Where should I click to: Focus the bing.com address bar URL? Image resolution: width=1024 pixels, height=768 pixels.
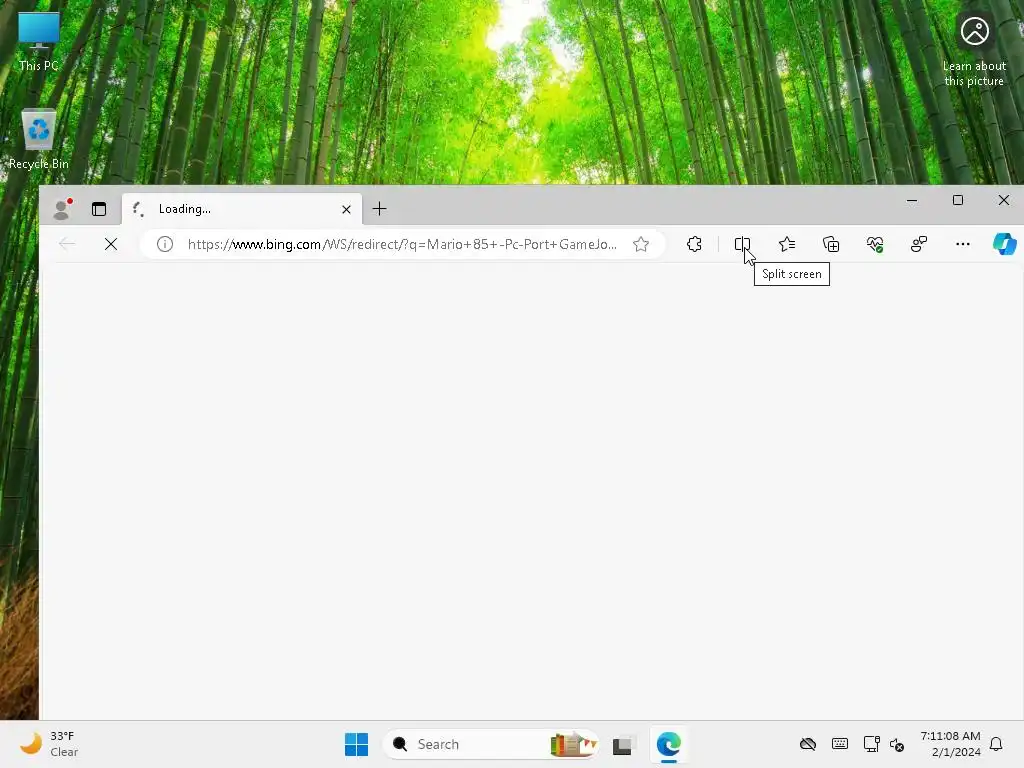[x=402, y=244]
